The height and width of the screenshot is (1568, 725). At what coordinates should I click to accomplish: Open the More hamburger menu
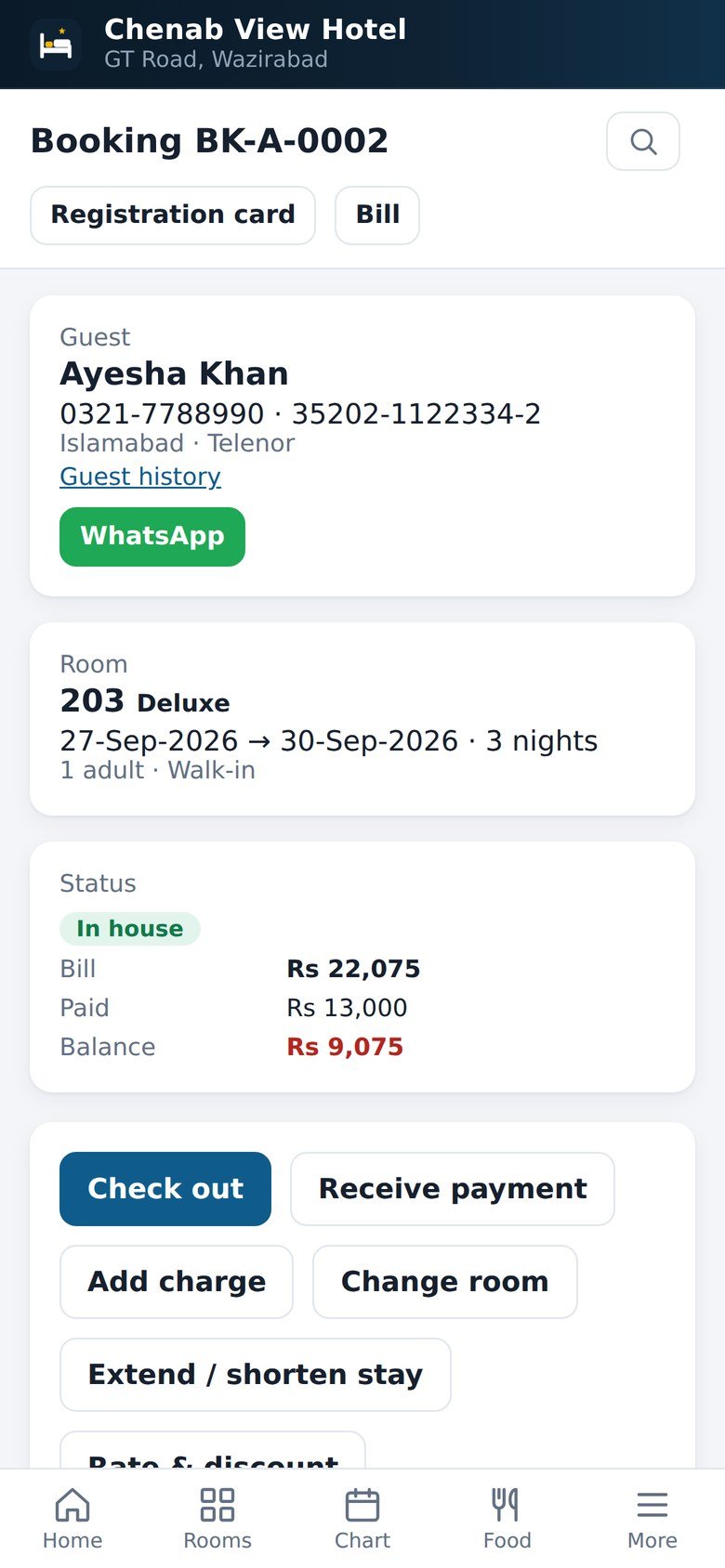[652, 1505]
